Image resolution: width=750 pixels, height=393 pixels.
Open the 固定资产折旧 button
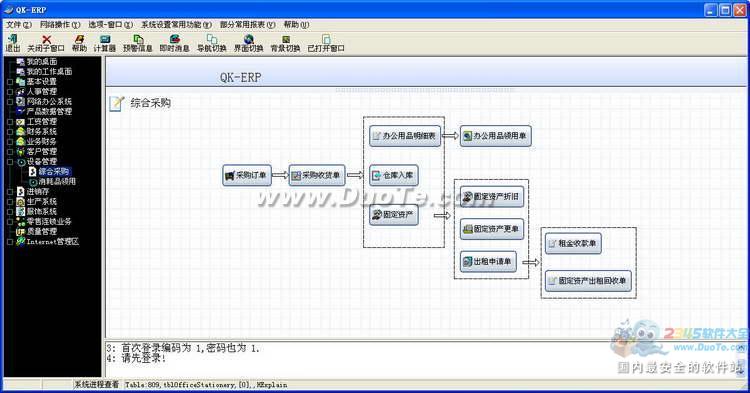click(492, 196)
